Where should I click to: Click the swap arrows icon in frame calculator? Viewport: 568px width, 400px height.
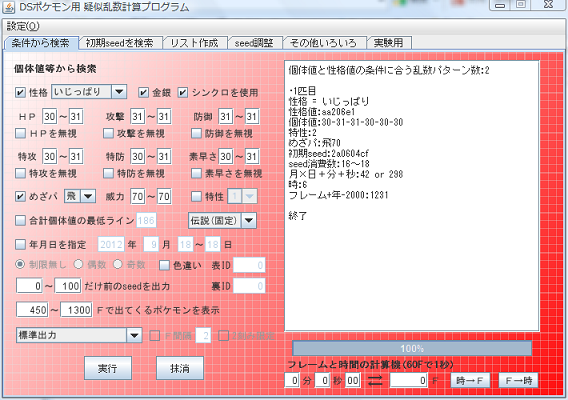point(375,380)
